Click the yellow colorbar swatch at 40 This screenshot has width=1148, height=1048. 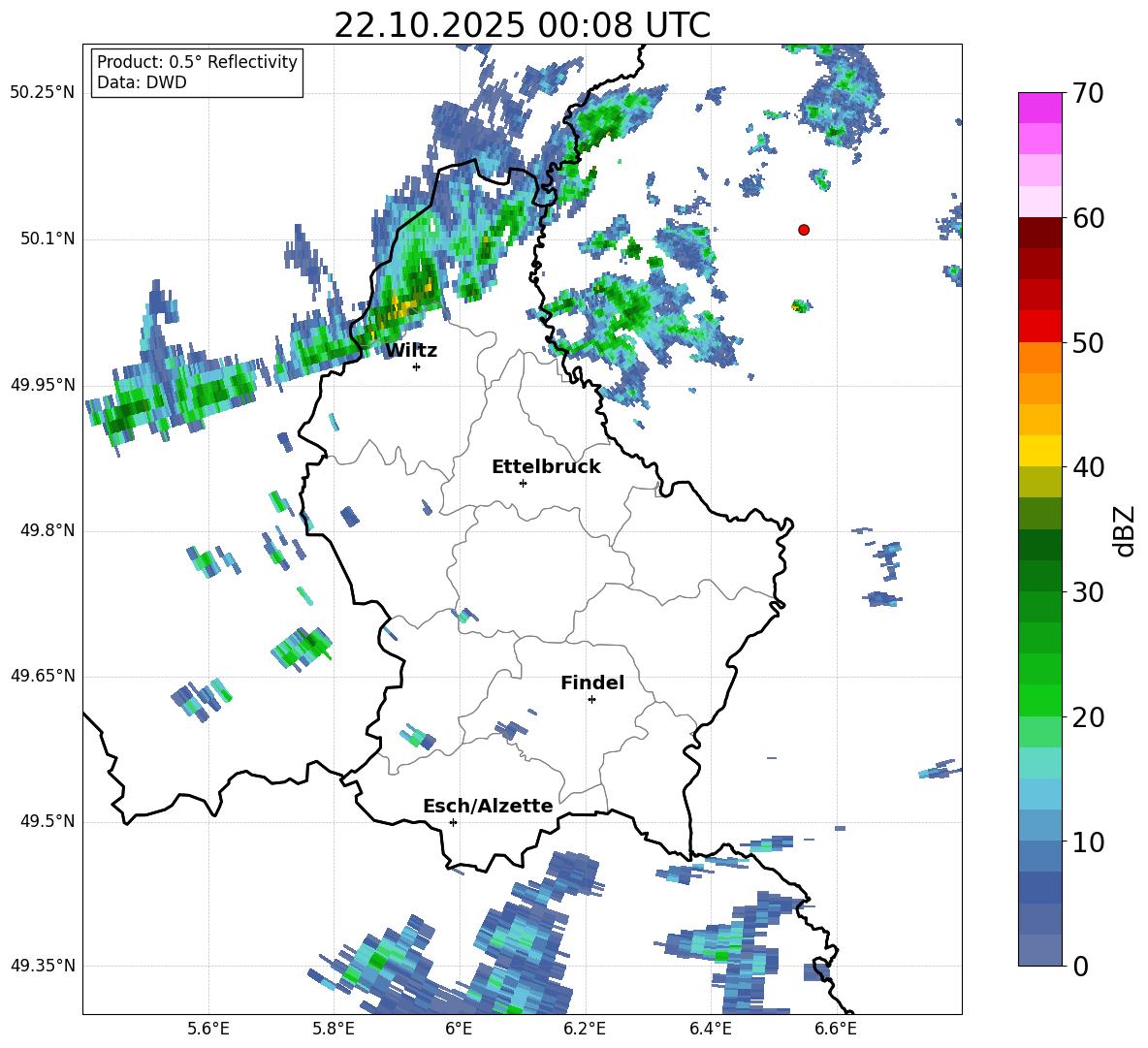1039,451
